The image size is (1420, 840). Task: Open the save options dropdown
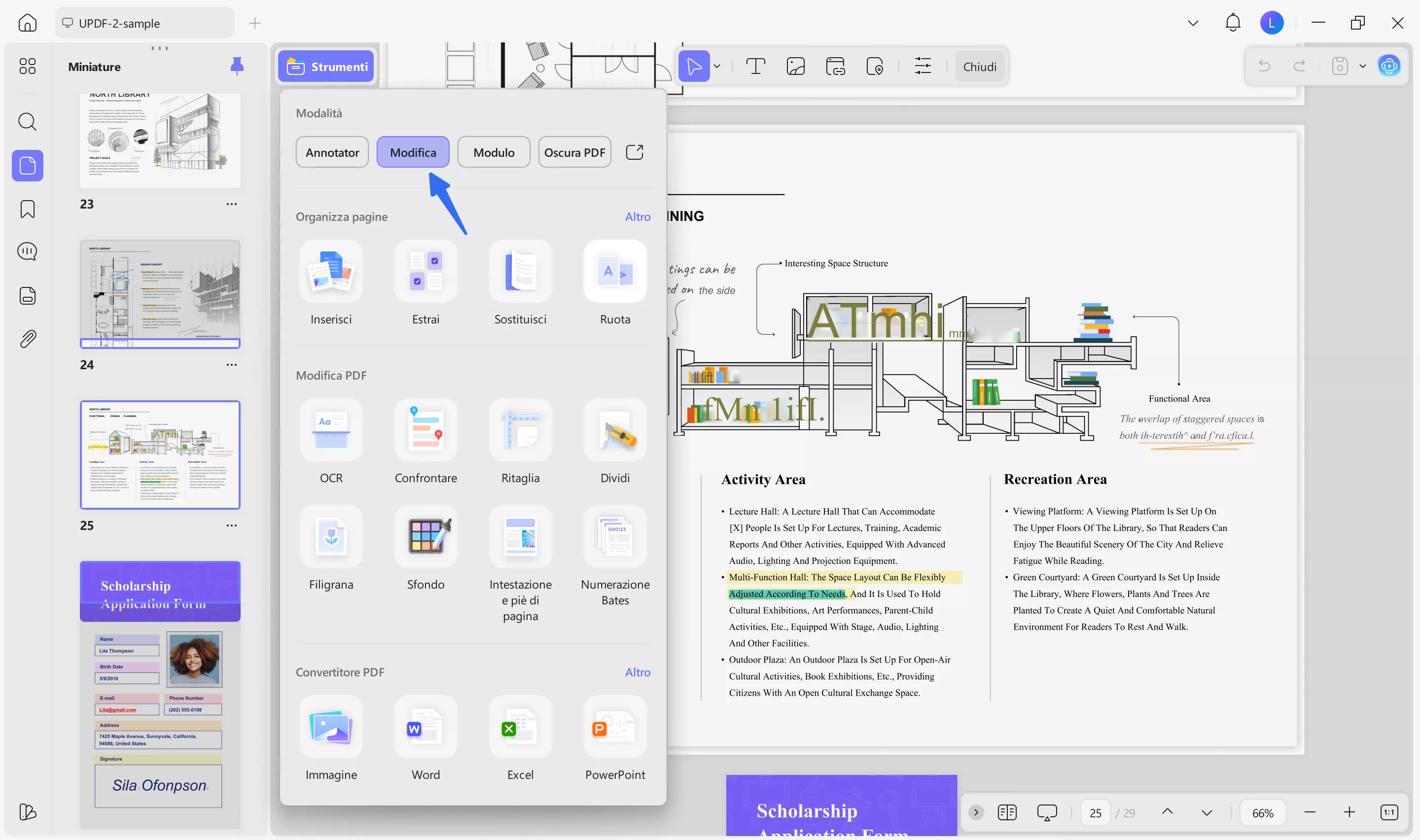pyautogui.click(x=1362, y=66)
